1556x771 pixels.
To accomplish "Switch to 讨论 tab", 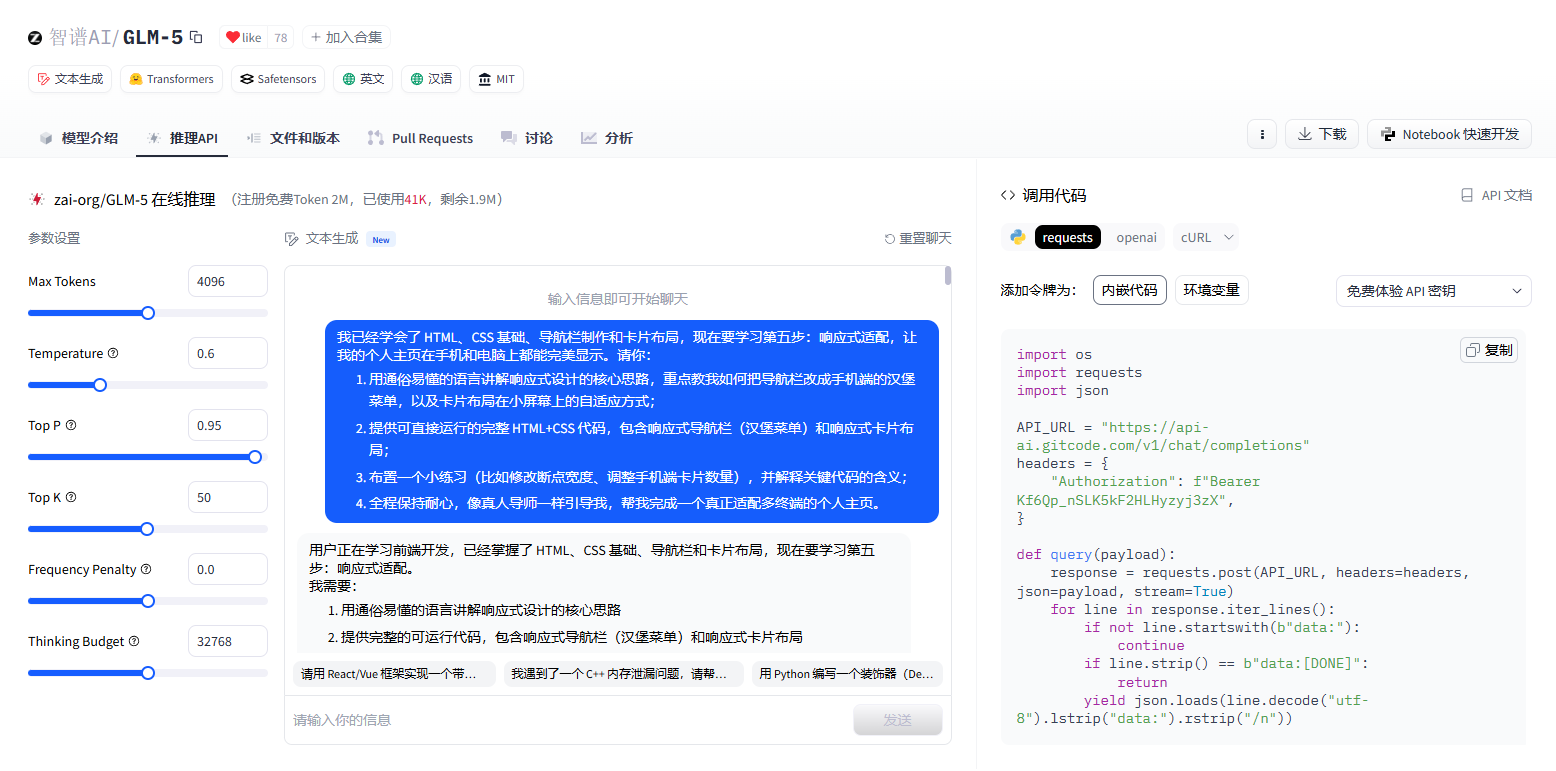I will [x=527, y=138].
